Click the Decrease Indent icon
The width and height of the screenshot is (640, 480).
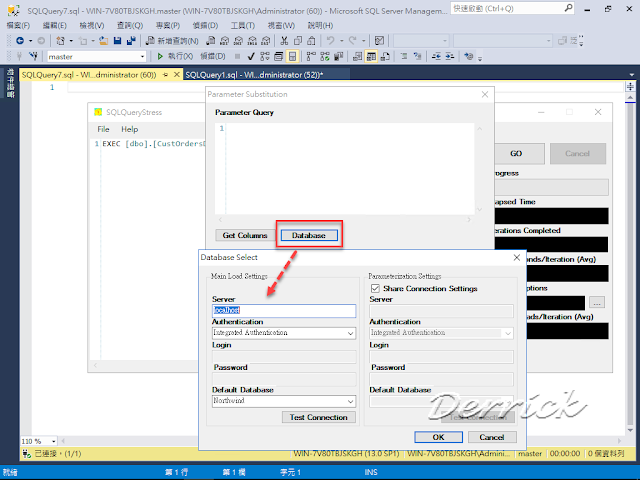click(436, 56)
